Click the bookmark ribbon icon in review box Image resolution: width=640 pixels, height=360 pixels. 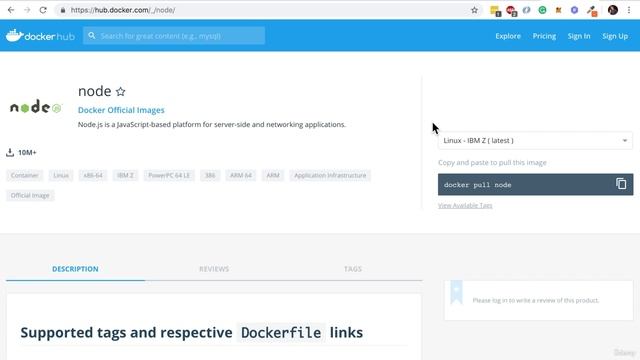pyautogui.click(x=456, y=292)
